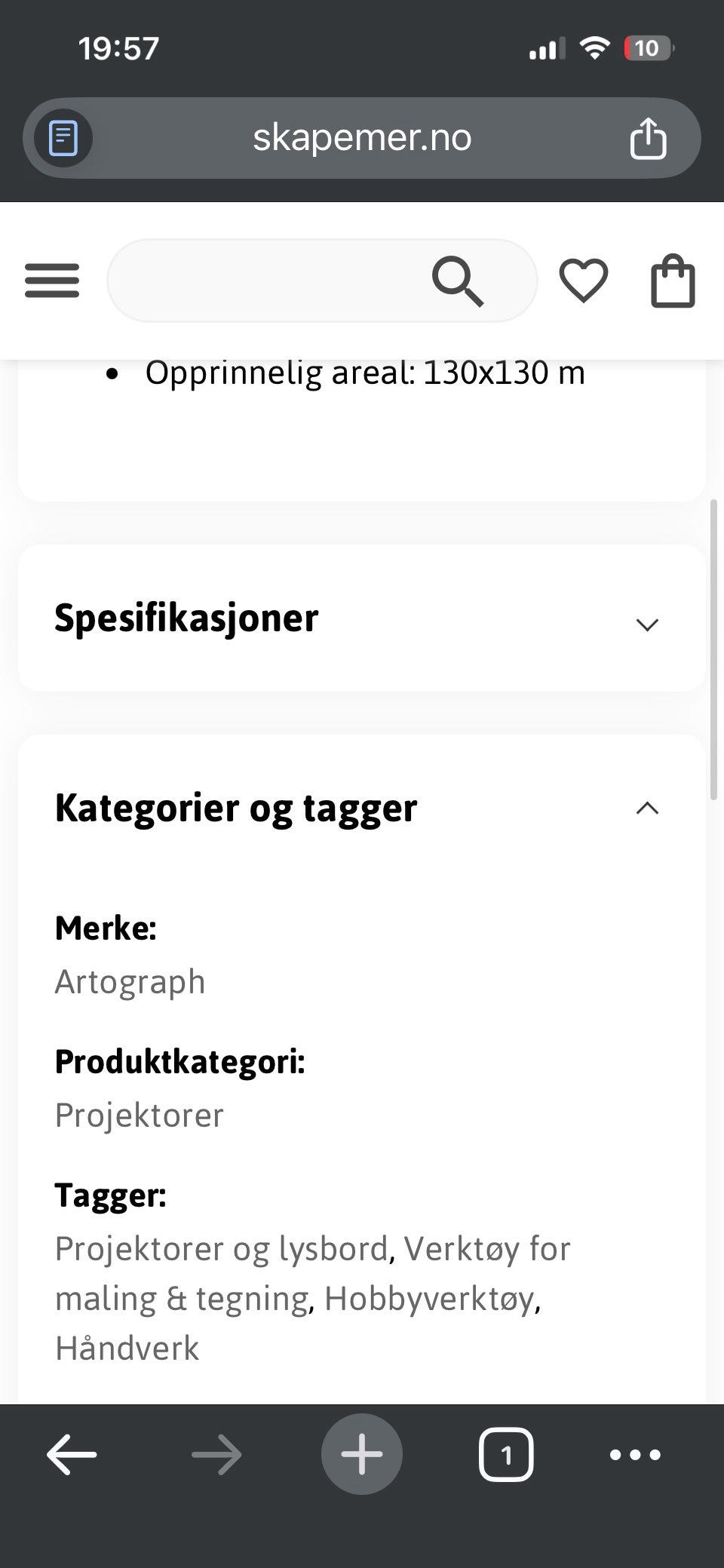
Task: Open the Hobbyverktøy tag
Action: 429,1299
